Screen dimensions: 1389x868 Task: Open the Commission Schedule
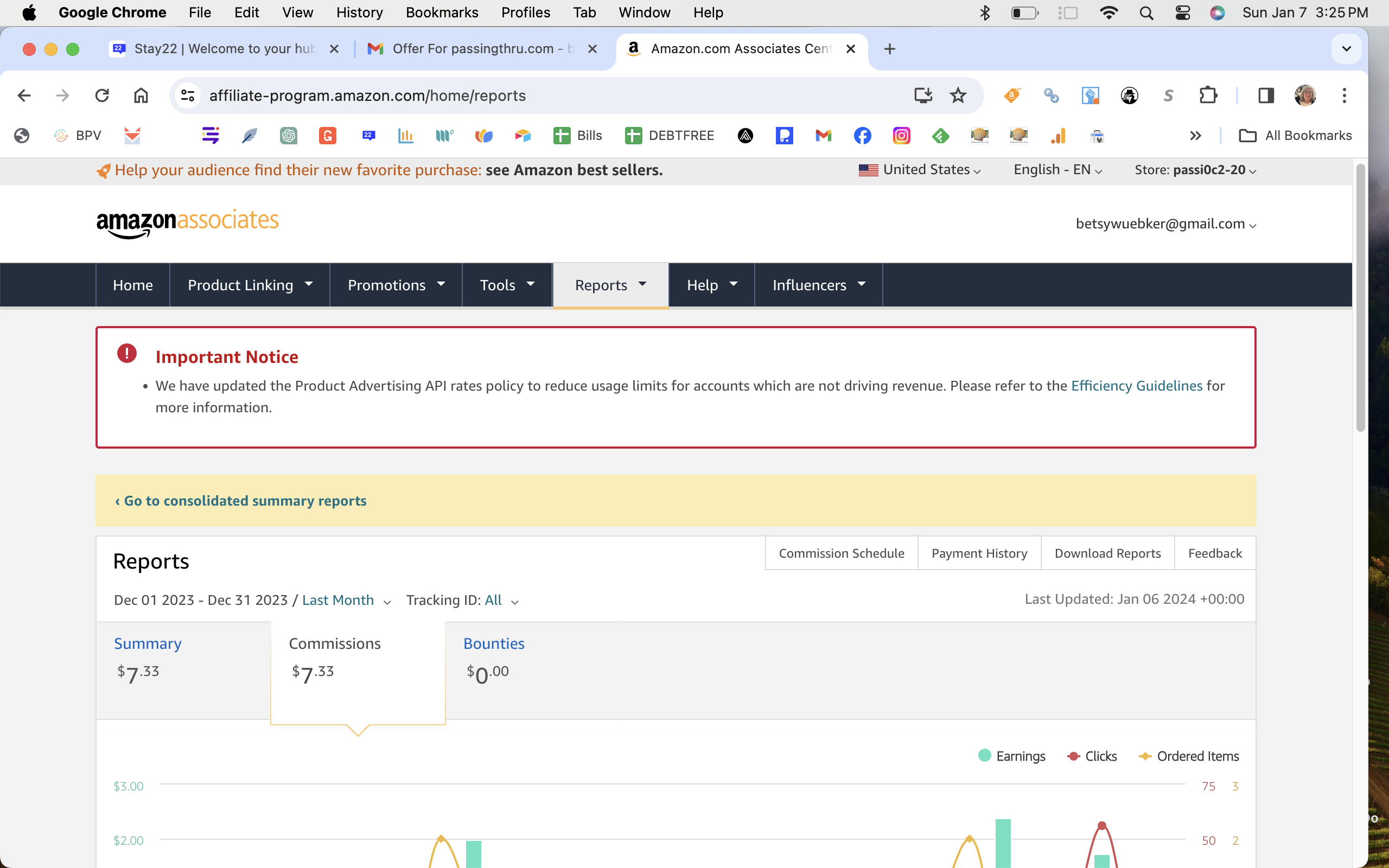842,553
